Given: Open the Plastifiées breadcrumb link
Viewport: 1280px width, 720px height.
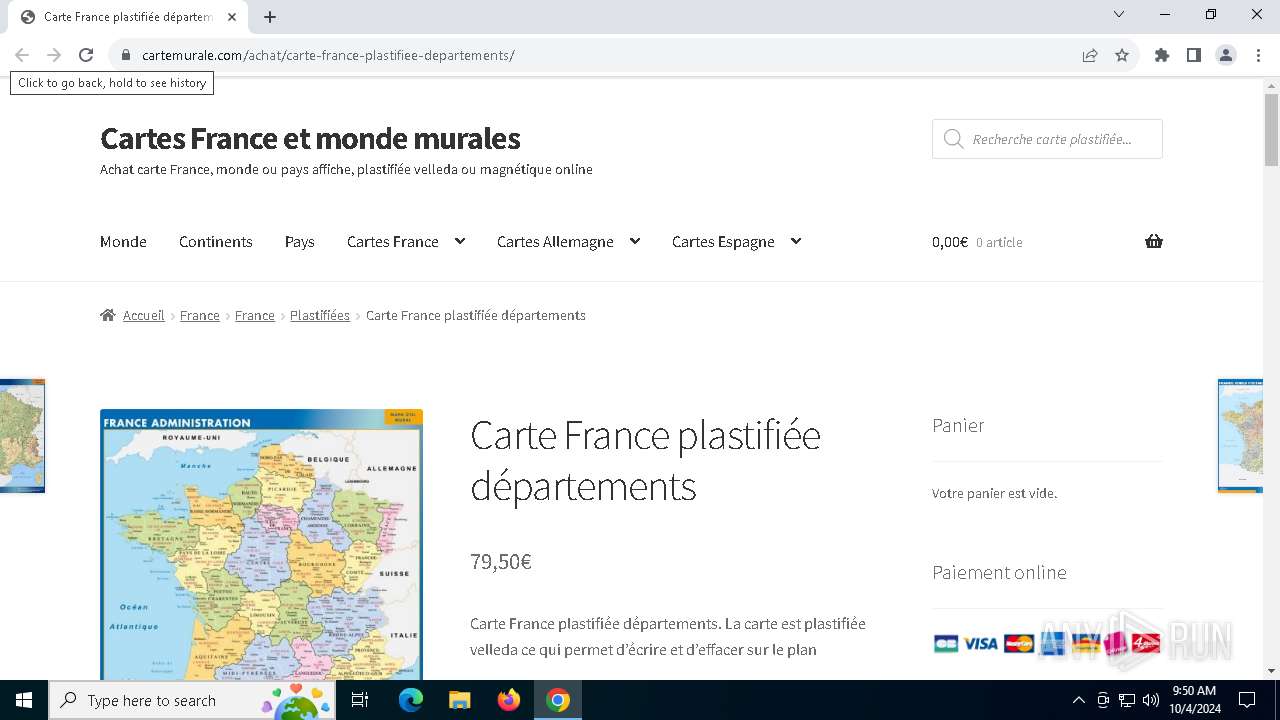Looking at the screenshot, I should pyautogui.click(x=320, y=315).
